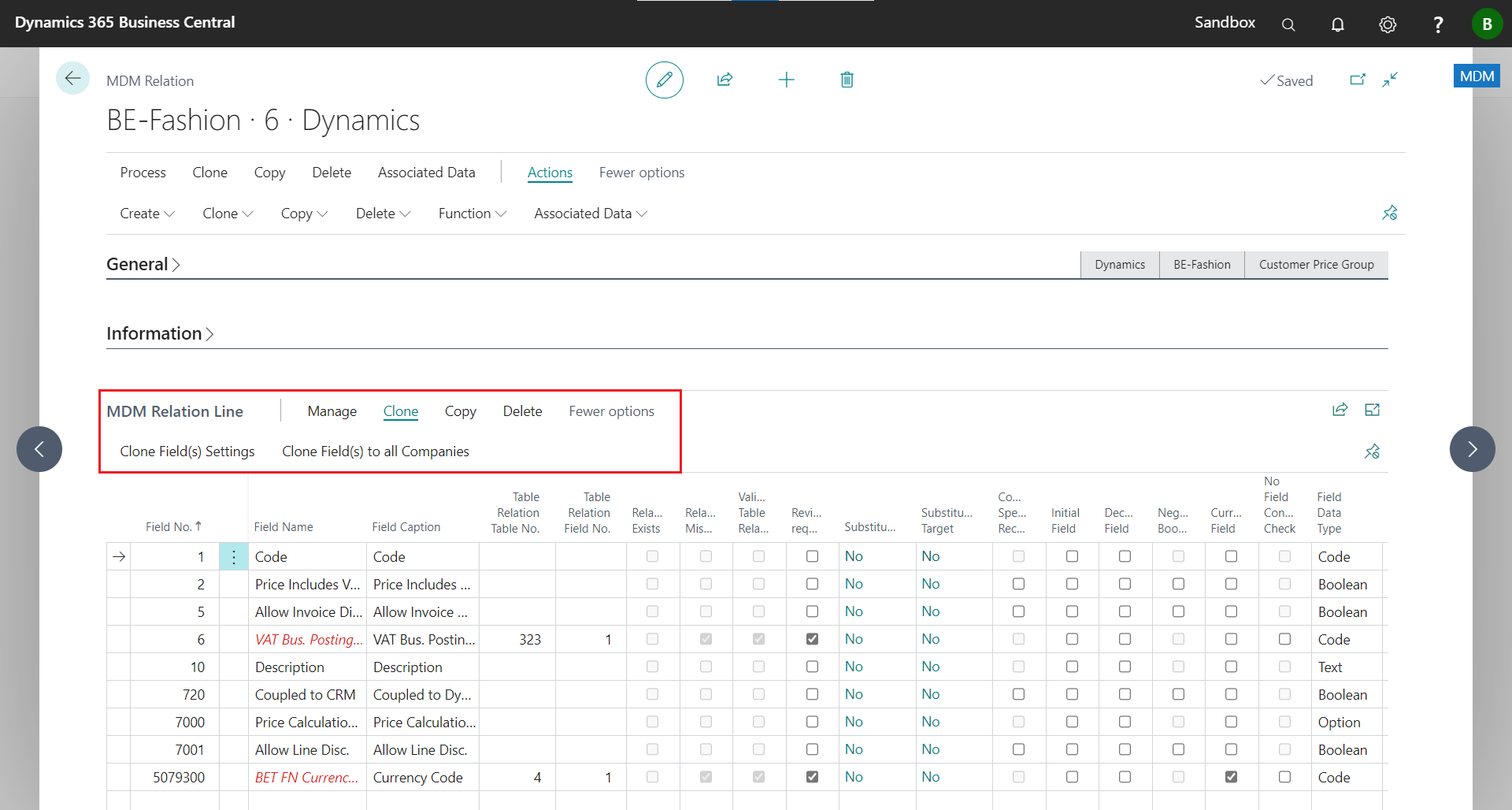The width and height of the screenshot is (1512, 810).
Task: Select the Coupled to CRM field name
Action: (307, 694)
